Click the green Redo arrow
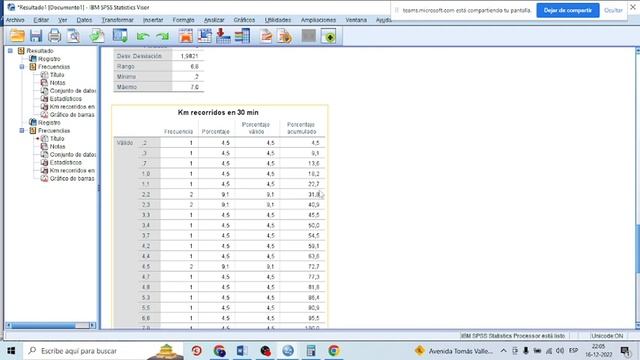The image size is (640, 360). tap(162, 37)
